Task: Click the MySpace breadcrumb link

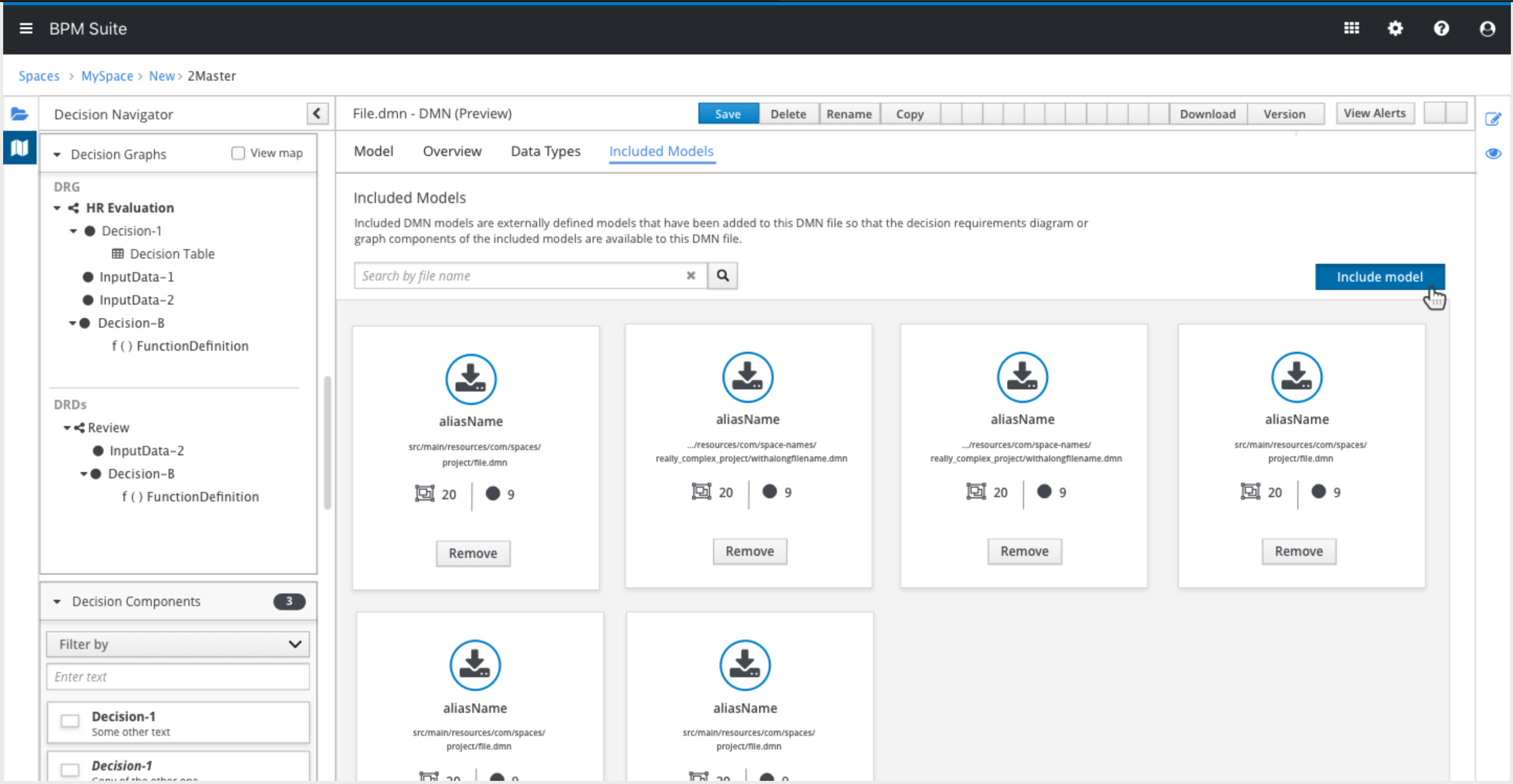Action: point(107,76)
